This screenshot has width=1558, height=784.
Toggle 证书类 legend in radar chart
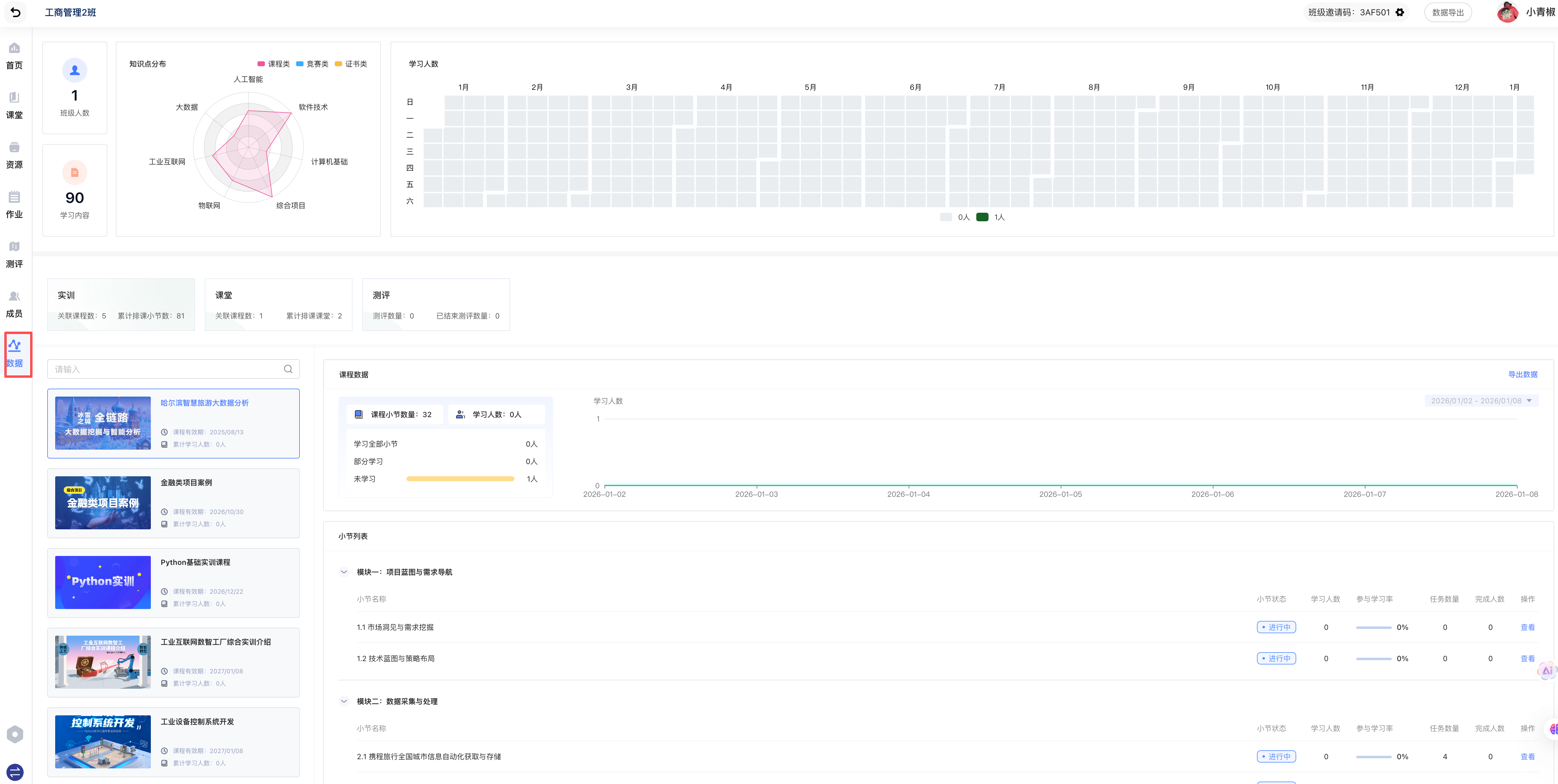click(351, 63)
